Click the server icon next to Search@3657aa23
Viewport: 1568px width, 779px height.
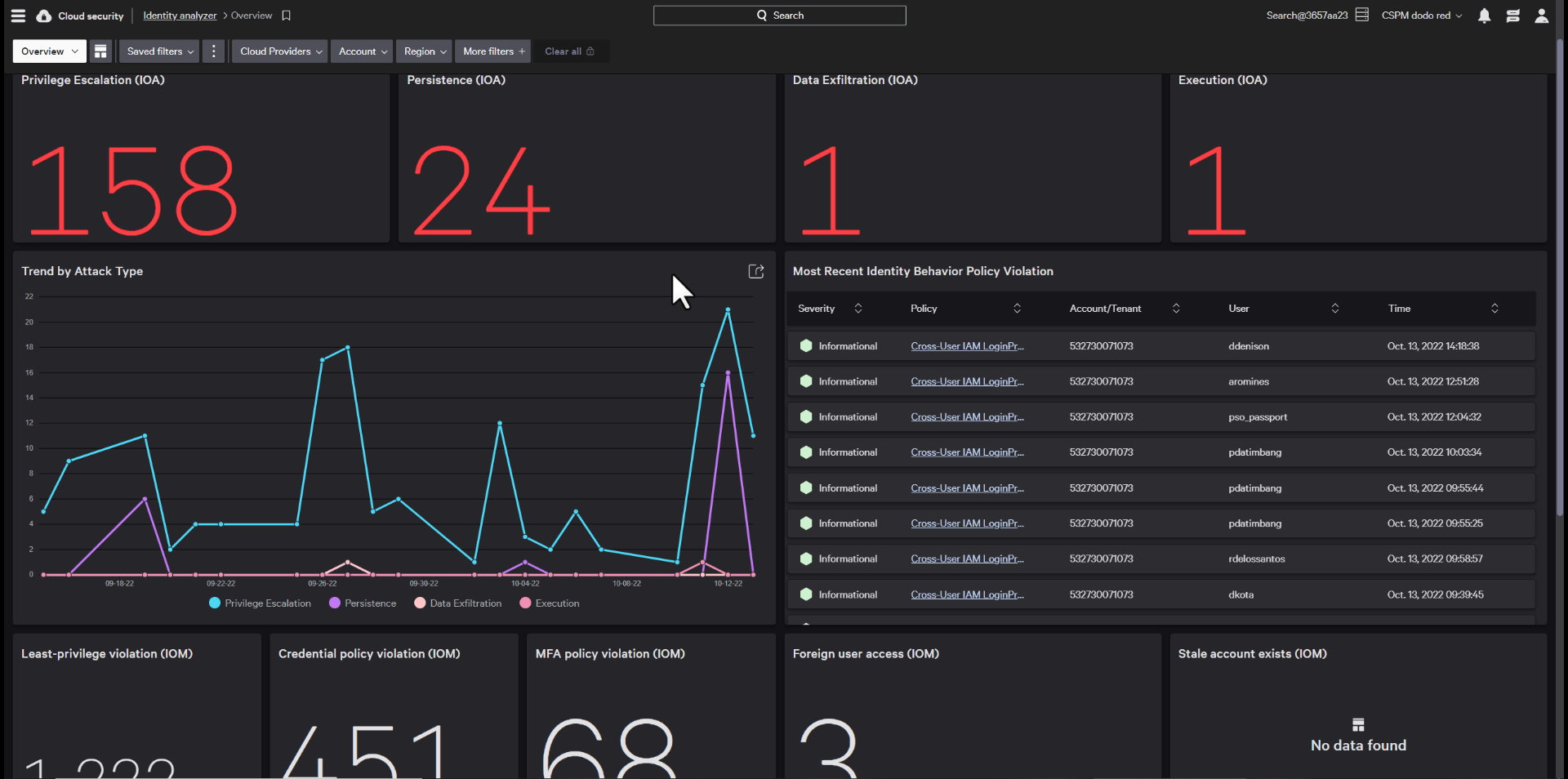point(1361,15)
